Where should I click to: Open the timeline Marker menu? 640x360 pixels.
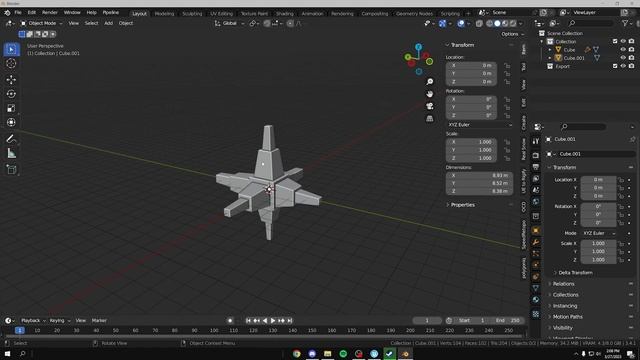click(99, 321)
